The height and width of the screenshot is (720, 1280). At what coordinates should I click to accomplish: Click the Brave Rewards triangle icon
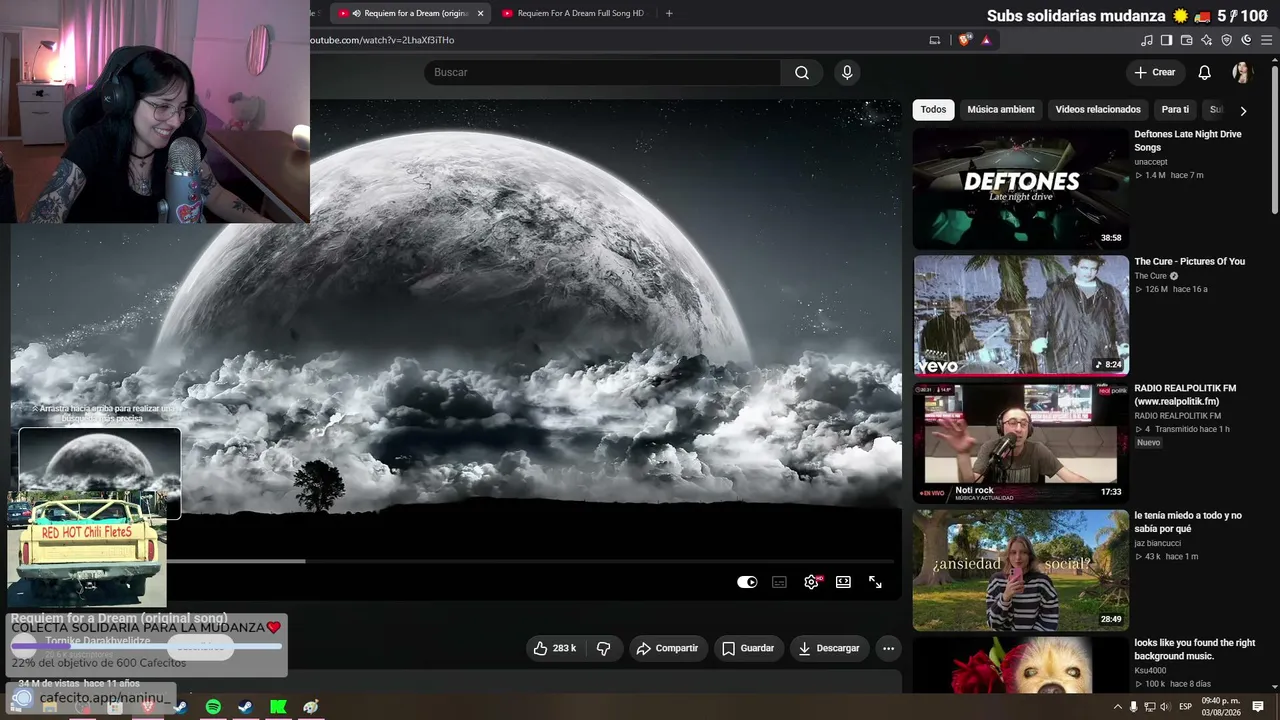pos(986,40)
